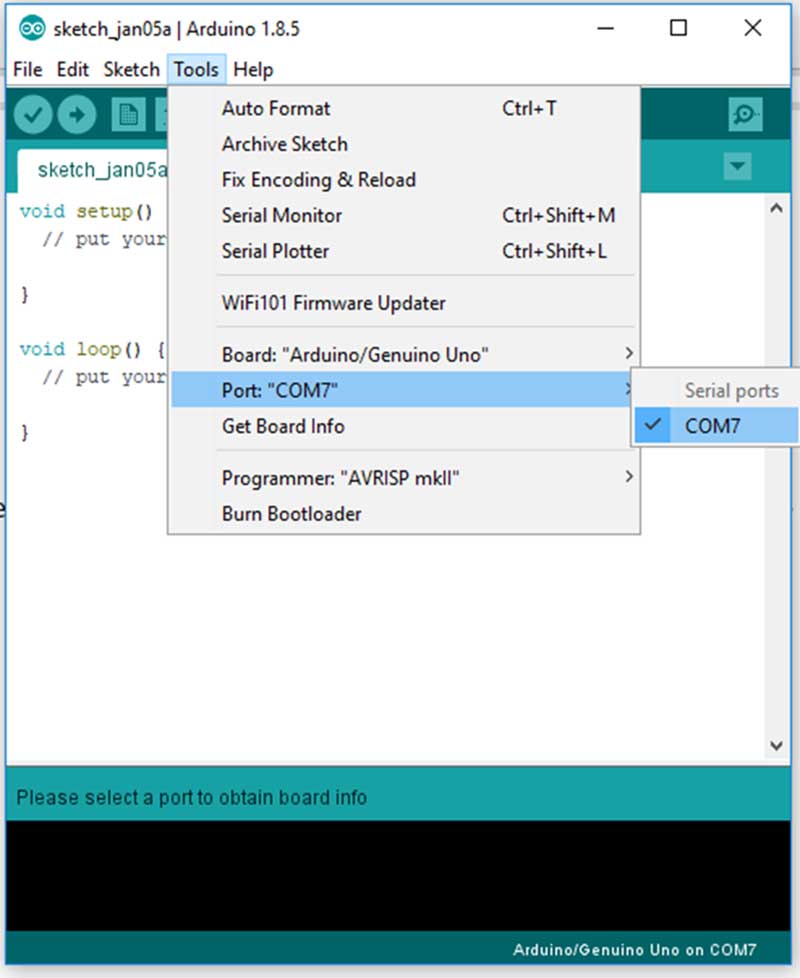Image resolution: width=800 pixels, height=978 pixels.
Task: Click the Arduino logo in the title bar
Action: coord(30,28)
